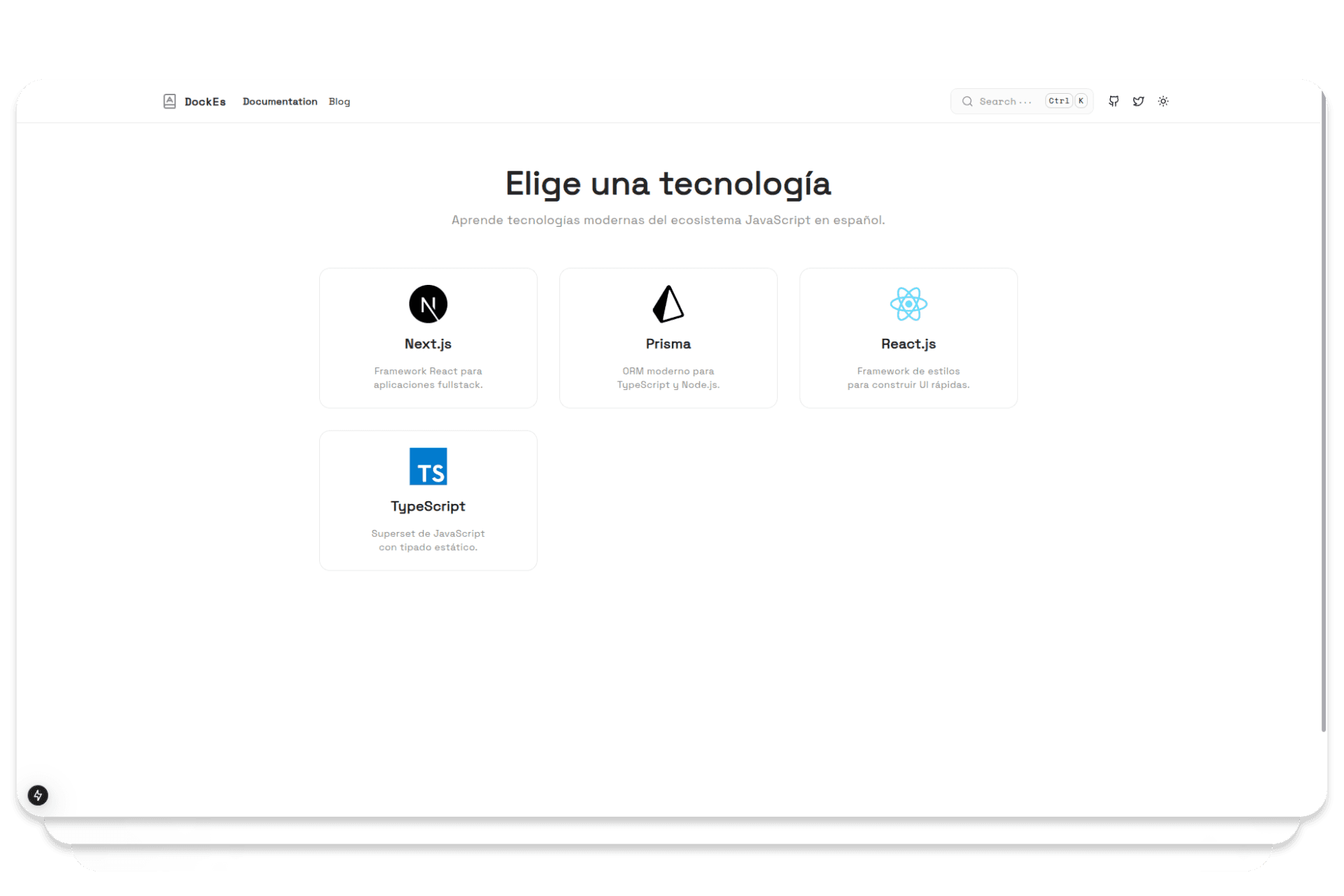1344x896 pixels.
Task: Open the Documentation menu item
Action: click(x=279, y=101)
